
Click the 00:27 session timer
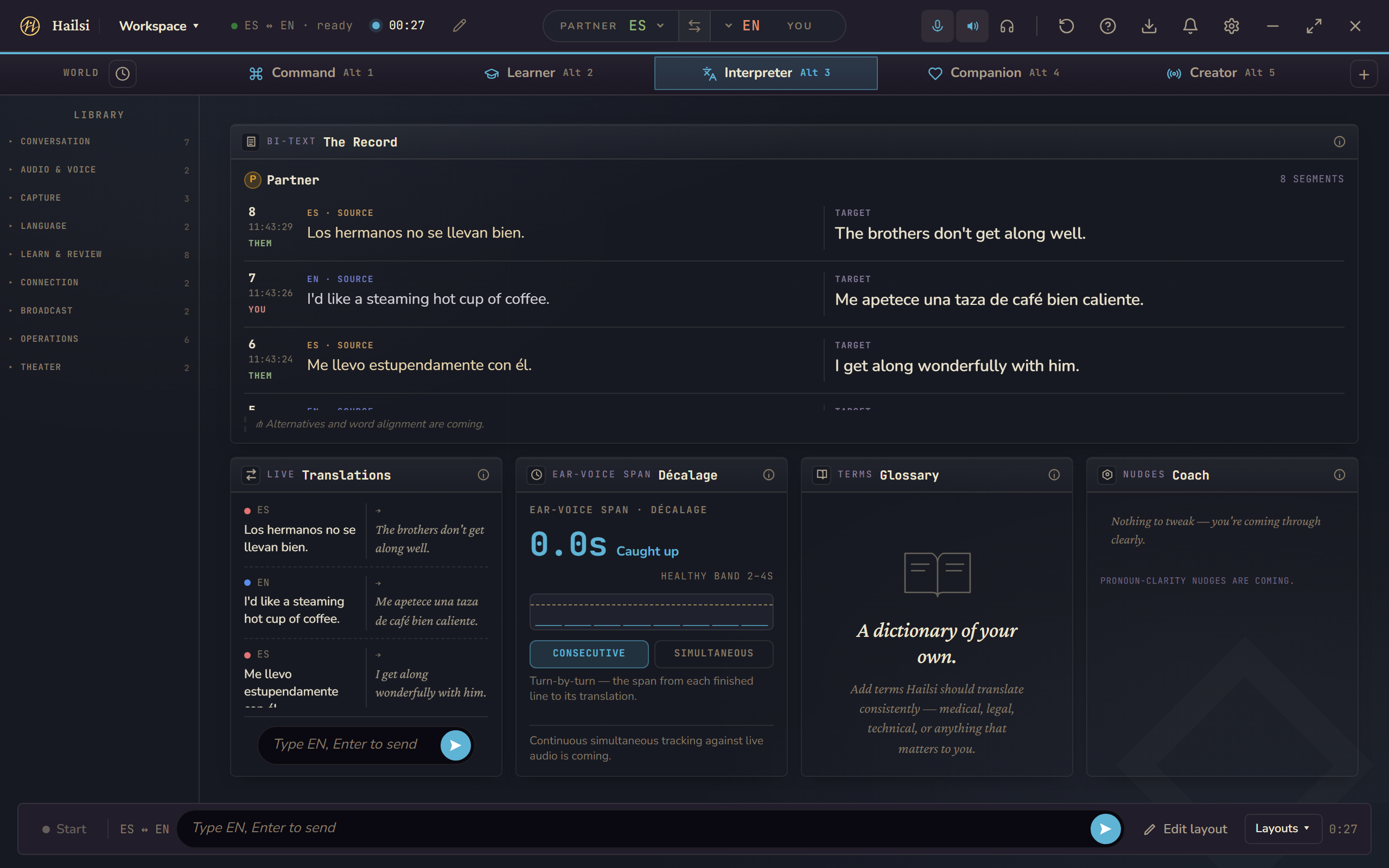click(x=406, y=25)
